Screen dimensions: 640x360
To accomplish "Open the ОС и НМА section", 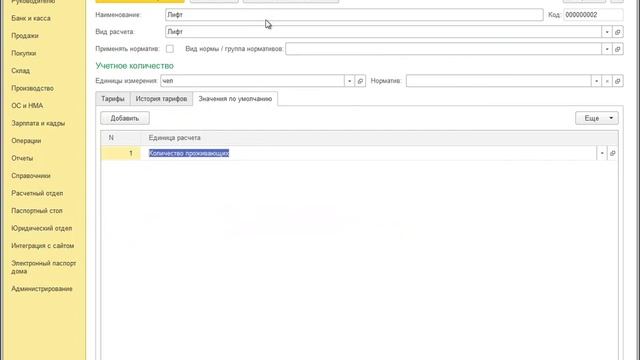I will (x=27, y=106).
